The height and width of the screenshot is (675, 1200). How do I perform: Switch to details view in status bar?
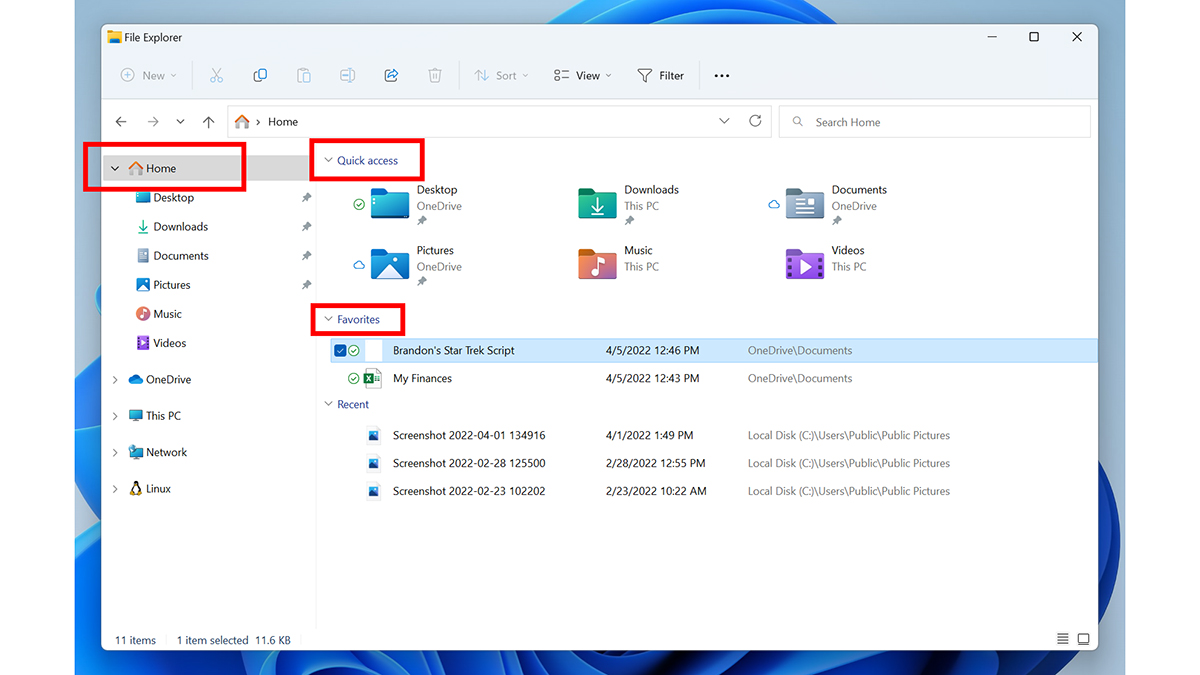1062,640
